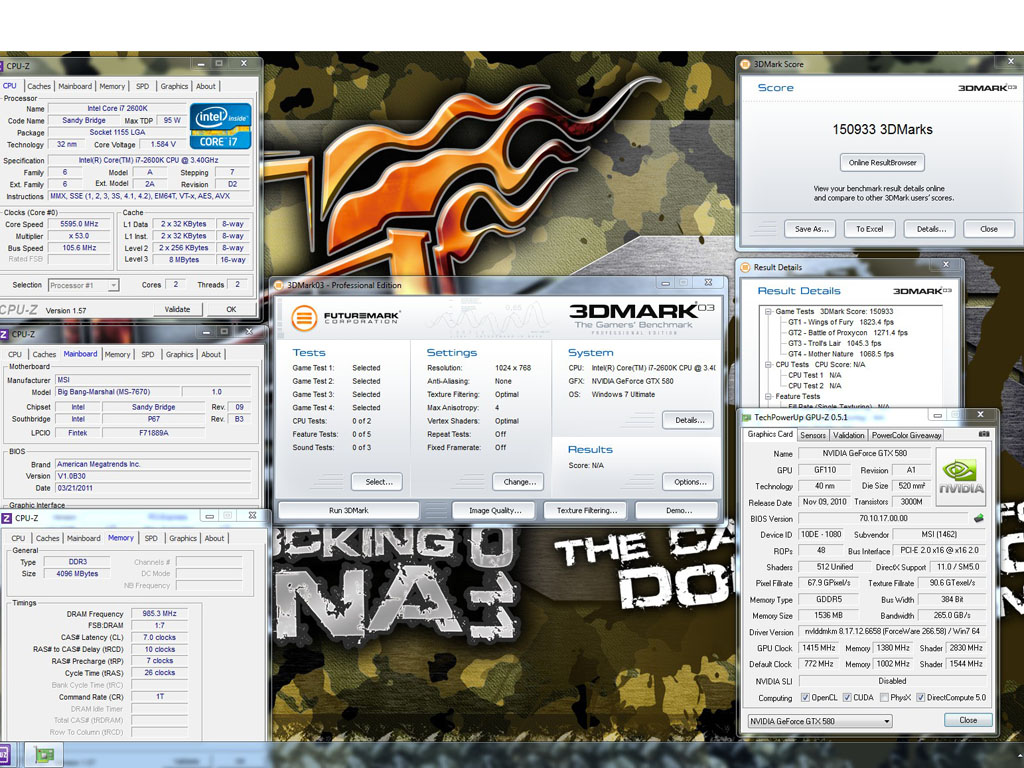The image size is (1024, 768).
Task: Select GT2 - Battle of Proxycon result row
Action: (x=848, y=332)
